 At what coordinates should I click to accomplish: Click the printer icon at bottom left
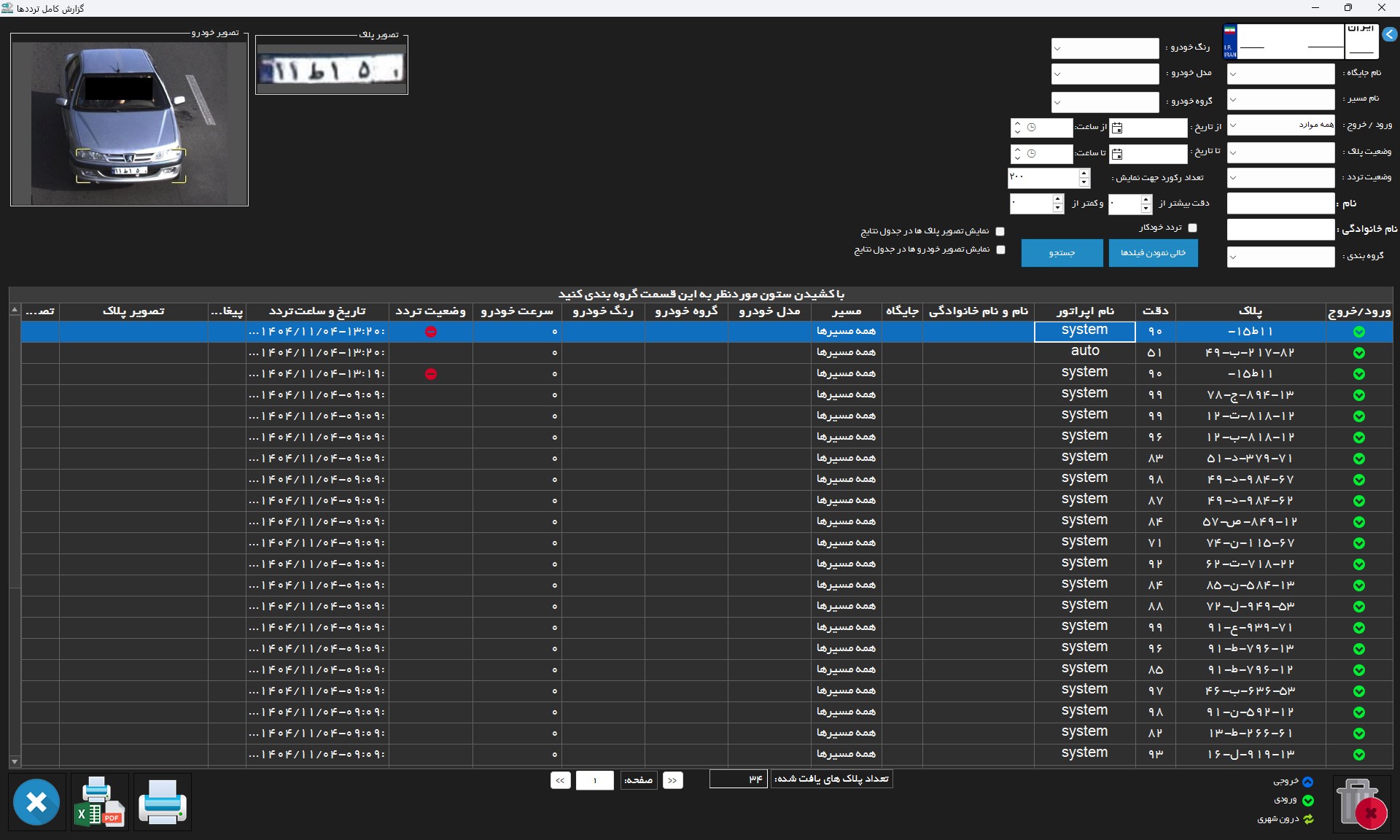pyautogui.click(x=162, y=802)
